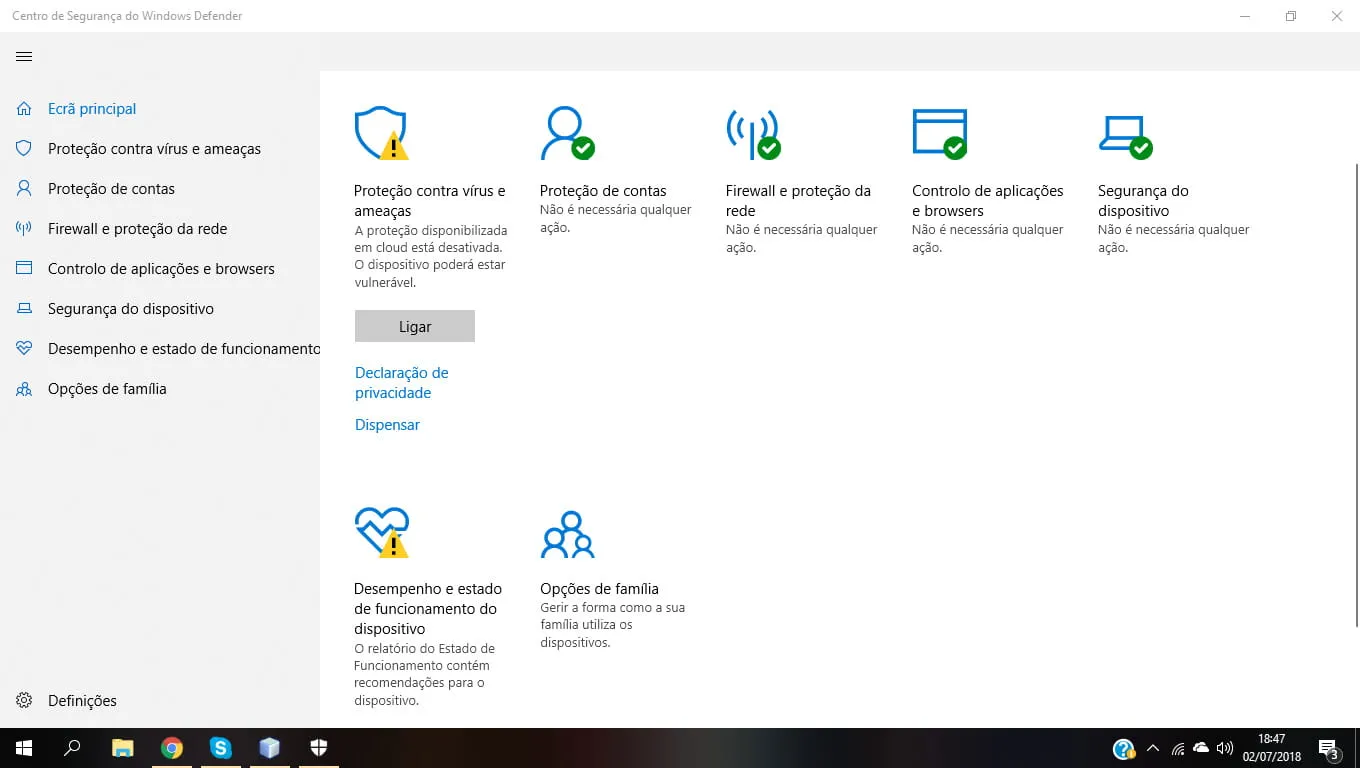Click the taskbar search magnifier

pos(72,748)
